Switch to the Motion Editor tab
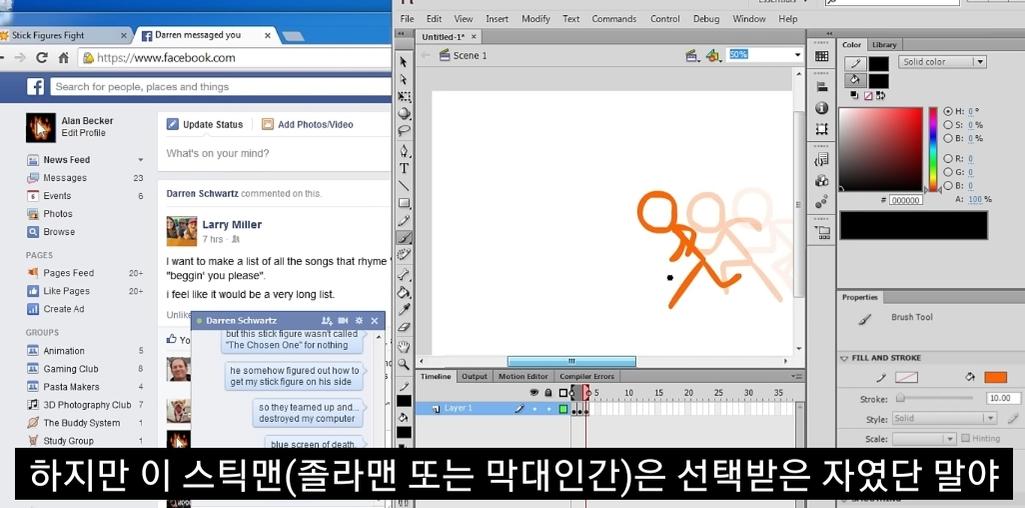 pyautogui.click(x=523, y=377)
